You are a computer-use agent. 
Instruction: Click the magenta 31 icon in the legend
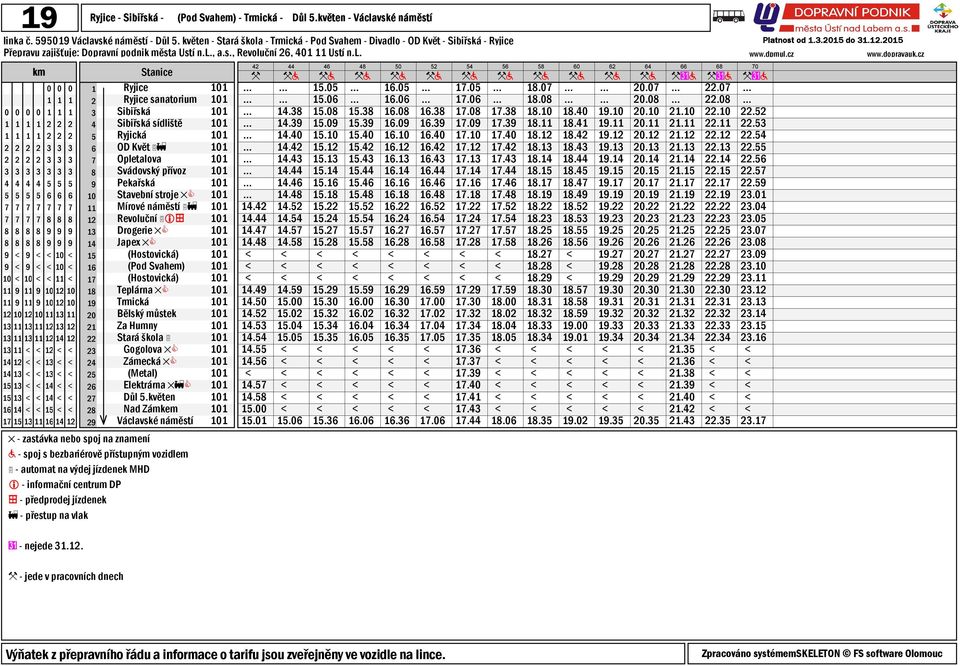click(12, 545)
